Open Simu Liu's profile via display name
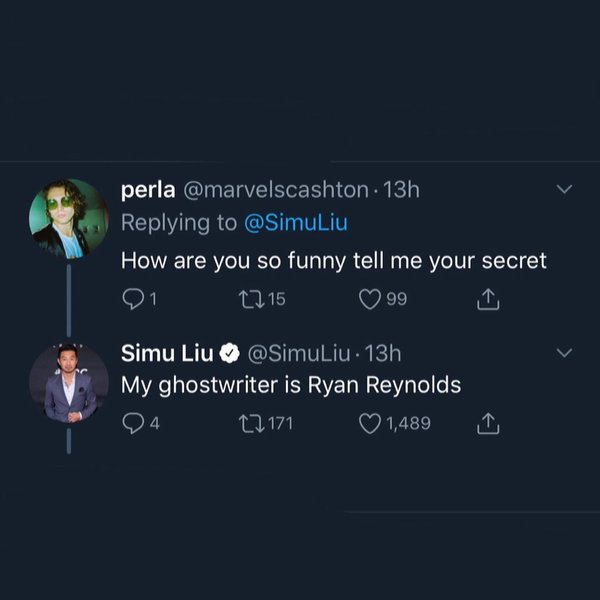 166,353
